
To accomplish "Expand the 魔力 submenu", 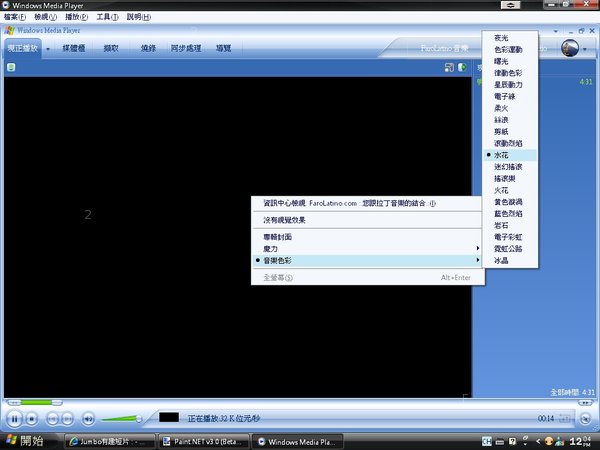I will pyautogui.click(x=367, y=249).
